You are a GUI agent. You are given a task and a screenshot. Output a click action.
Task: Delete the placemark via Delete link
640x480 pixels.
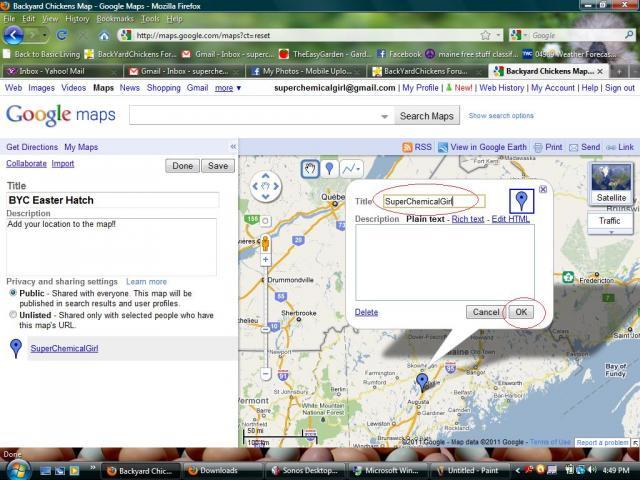coord(366,312)
